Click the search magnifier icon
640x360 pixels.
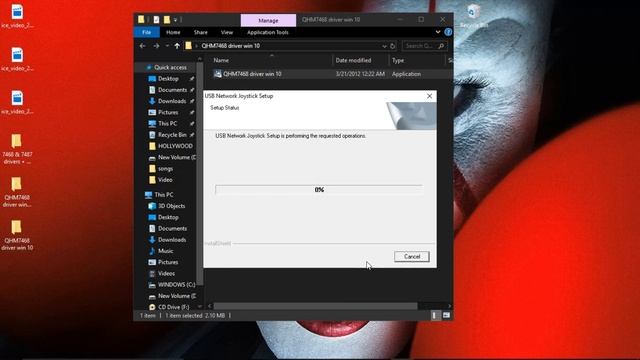(441, 46)
